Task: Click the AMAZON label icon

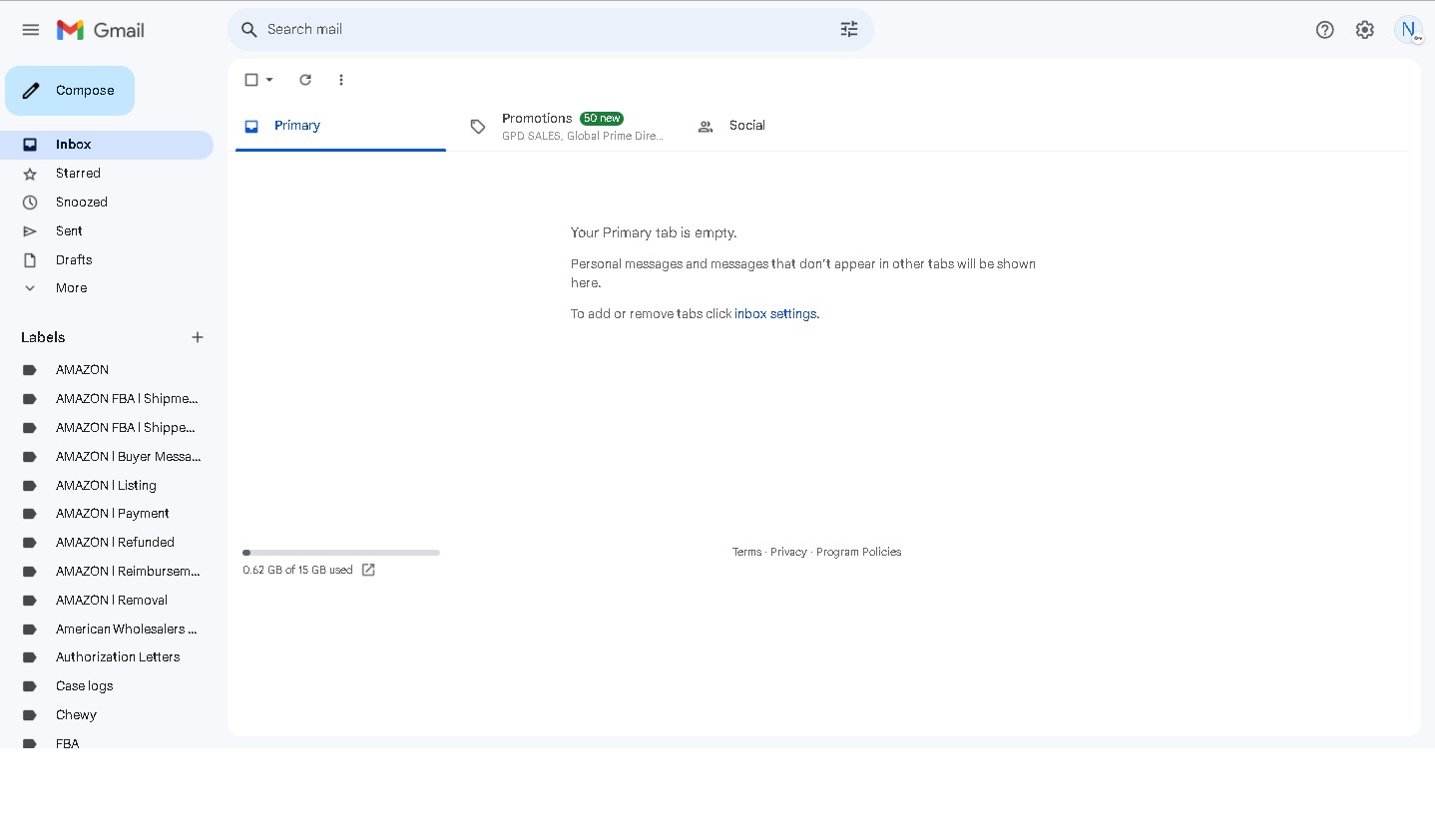Action: pos(30,370)
